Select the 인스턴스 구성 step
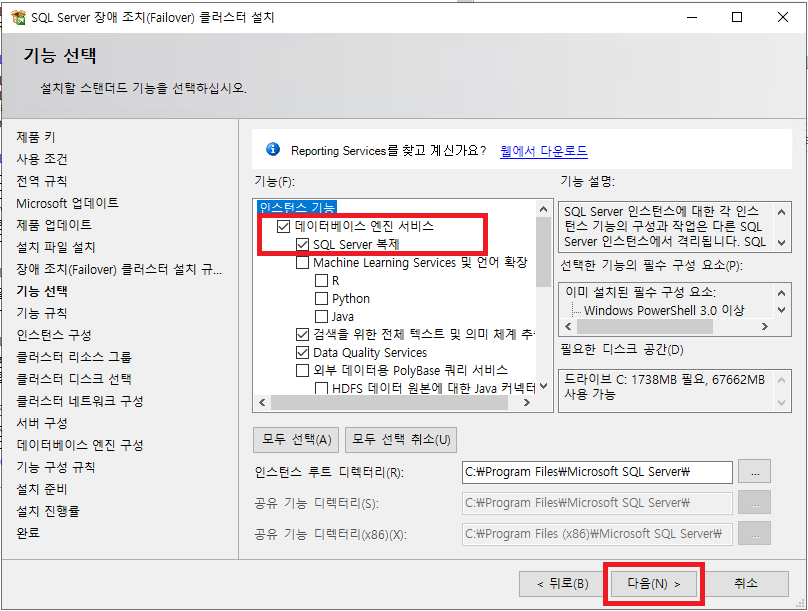808x611 pixels. click(x=54, y=335)
